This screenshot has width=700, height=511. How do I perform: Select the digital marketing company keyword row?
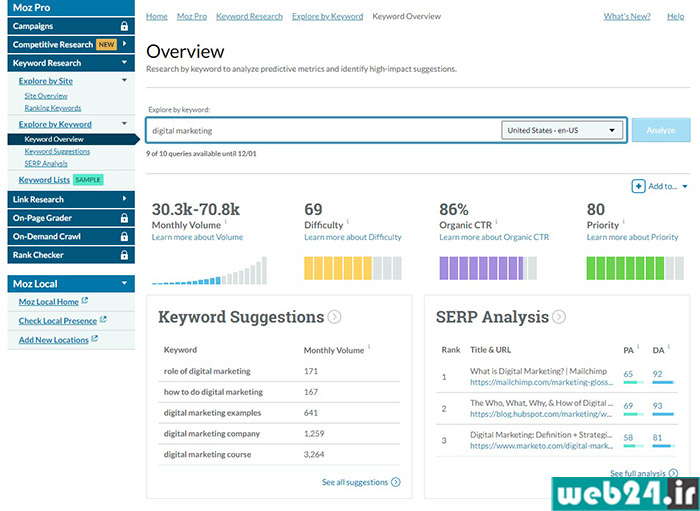[279, 433]
